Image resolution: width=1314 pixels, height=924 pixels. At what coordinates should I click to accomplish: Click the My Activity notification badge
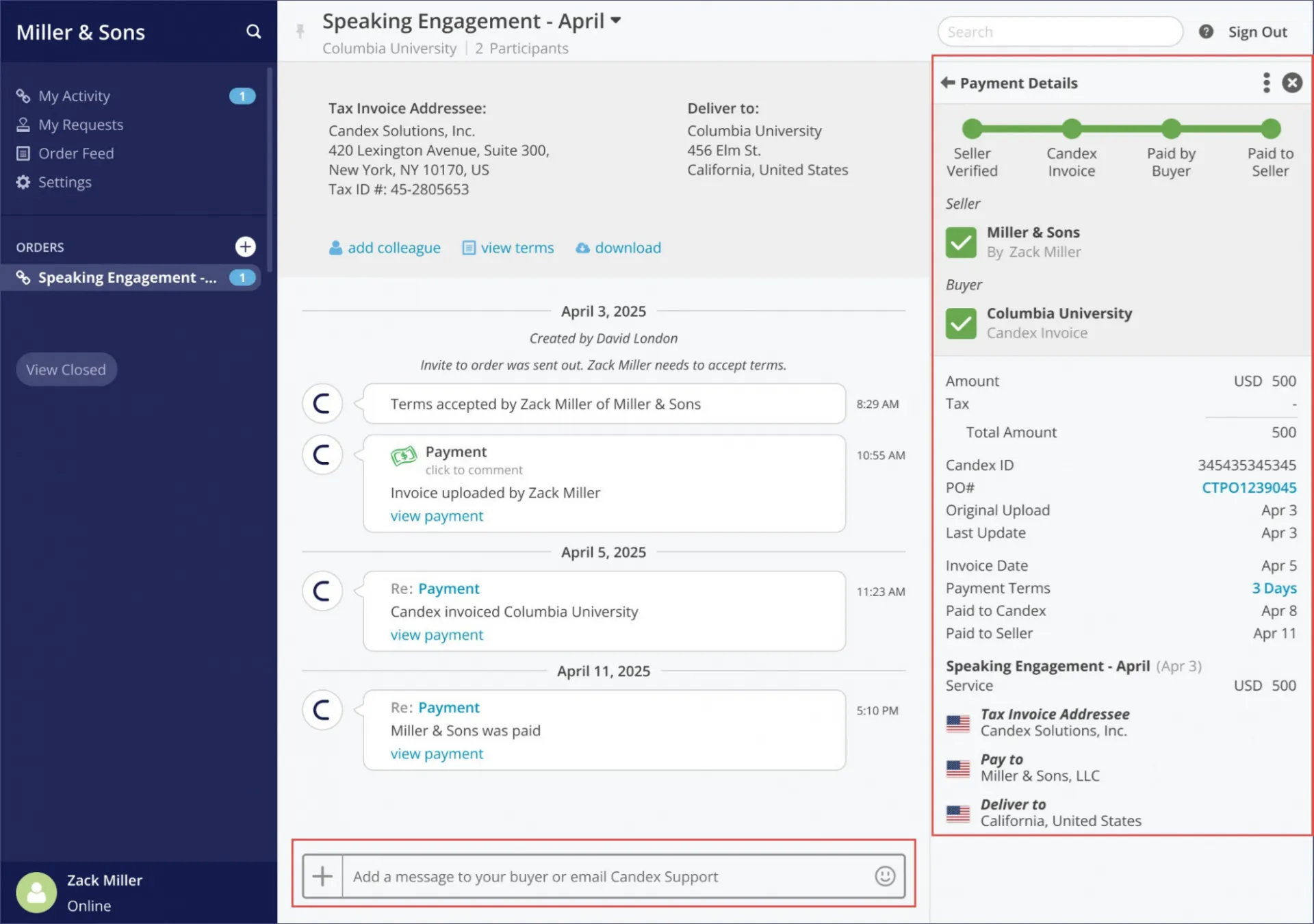pyautogui.click(x=242, y=96)
